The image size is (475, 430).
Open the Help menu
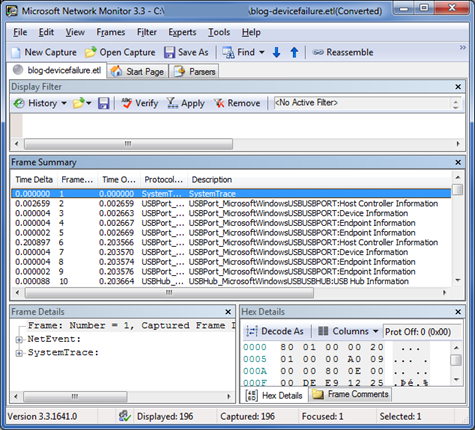(x=251, y=32)
